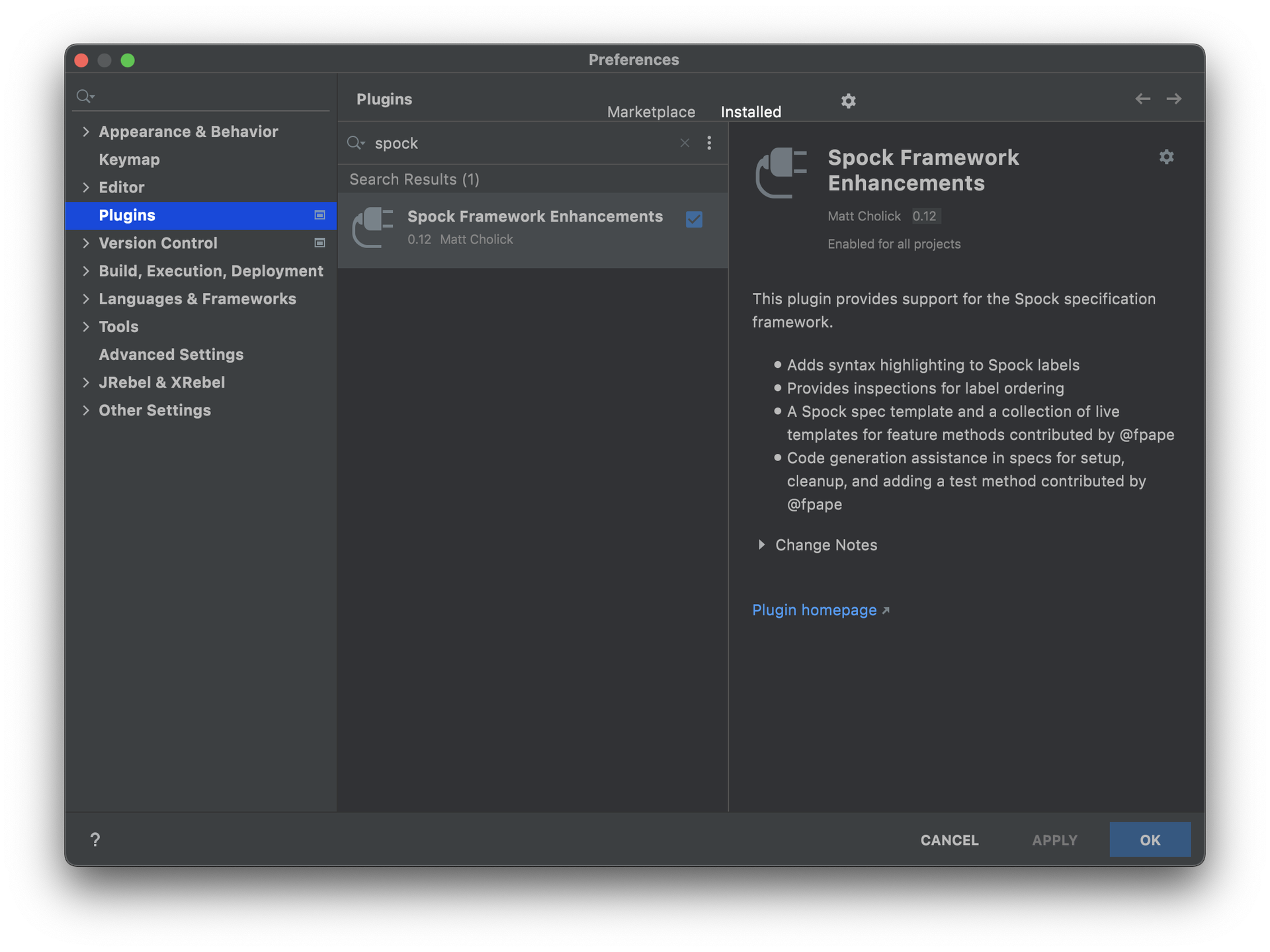This screenshot has width=1270, height=952.
Task: Expand Appearance & Behavior section
Action: (x=85, y=132)
